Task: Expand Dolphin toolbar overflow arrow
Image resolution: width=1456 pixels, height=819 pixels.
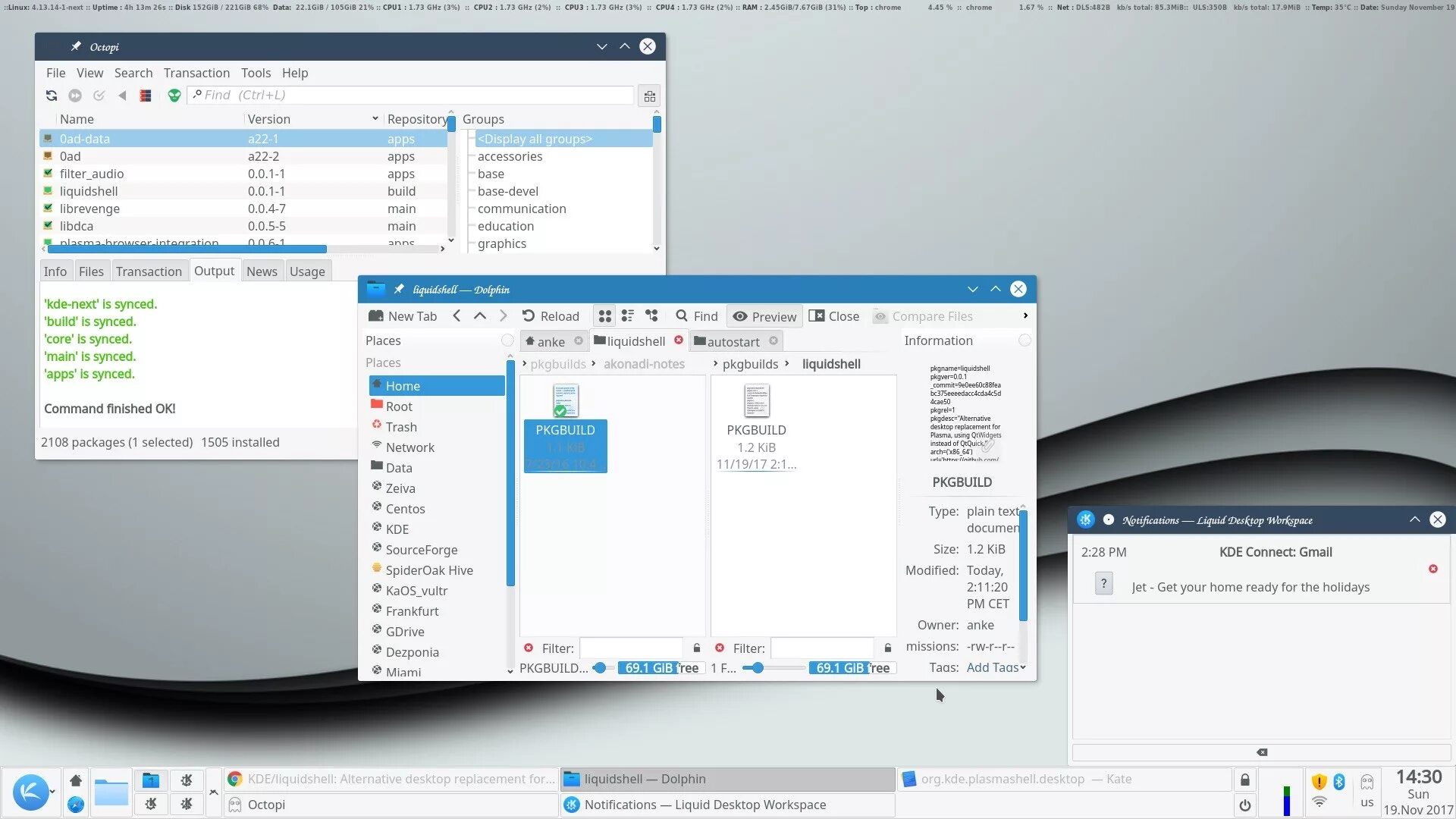Action: (1025, 315)
